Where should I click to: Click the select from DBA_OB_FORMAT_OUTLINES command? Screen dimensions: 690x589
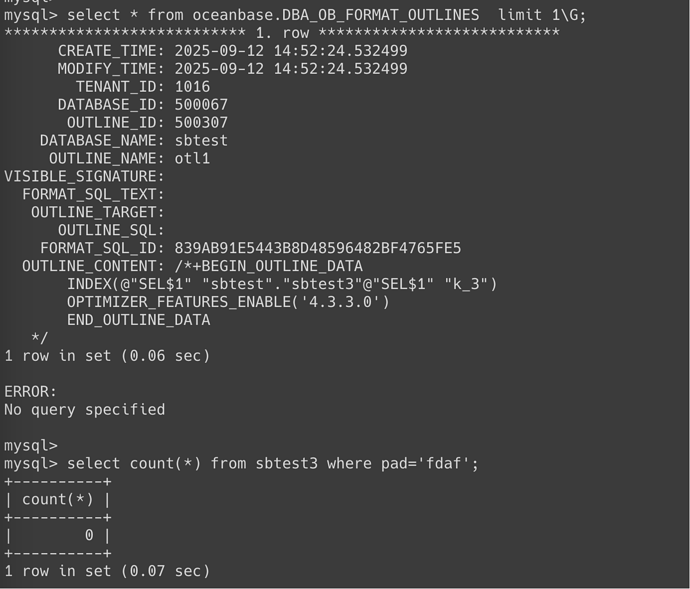[x=327, y=15]
